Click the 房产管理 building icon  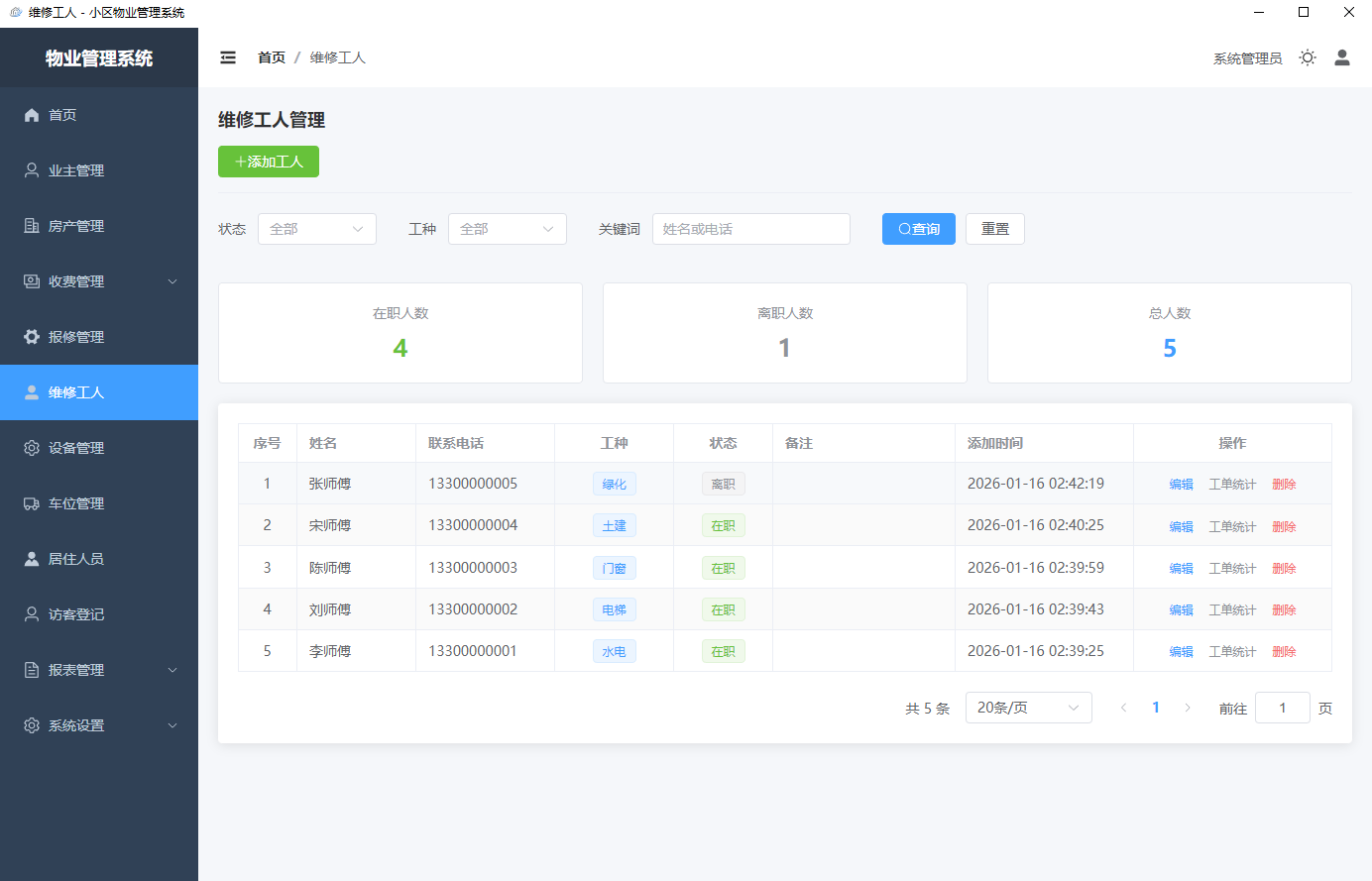pyautogui.click(x=32, y=226)
